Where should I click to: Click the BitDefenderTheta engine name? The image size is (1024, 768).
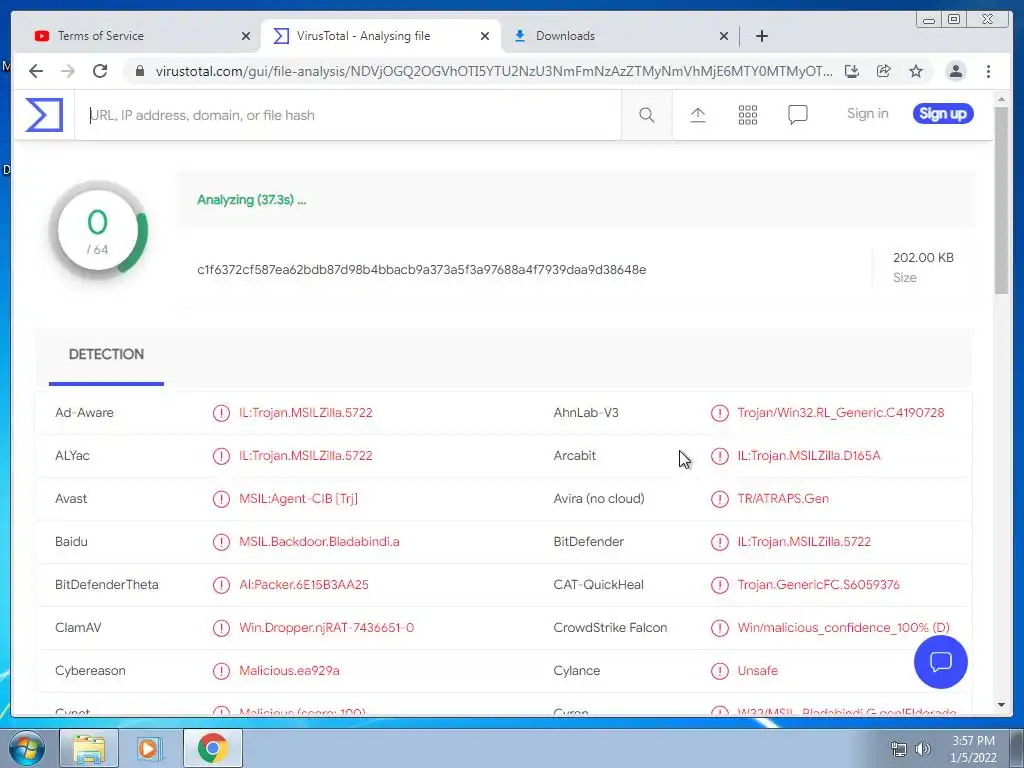coord(106,585)
